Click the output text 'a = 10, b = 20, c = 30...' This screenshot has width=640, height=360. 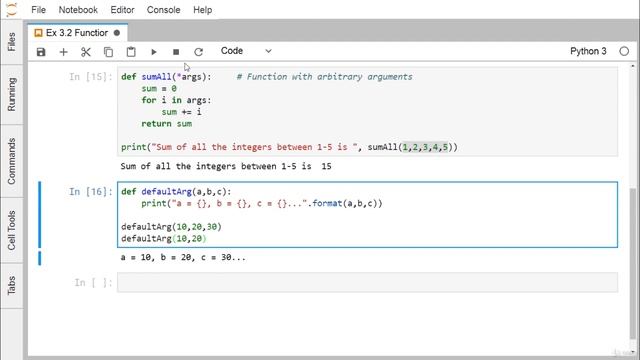tap(183, 258)
